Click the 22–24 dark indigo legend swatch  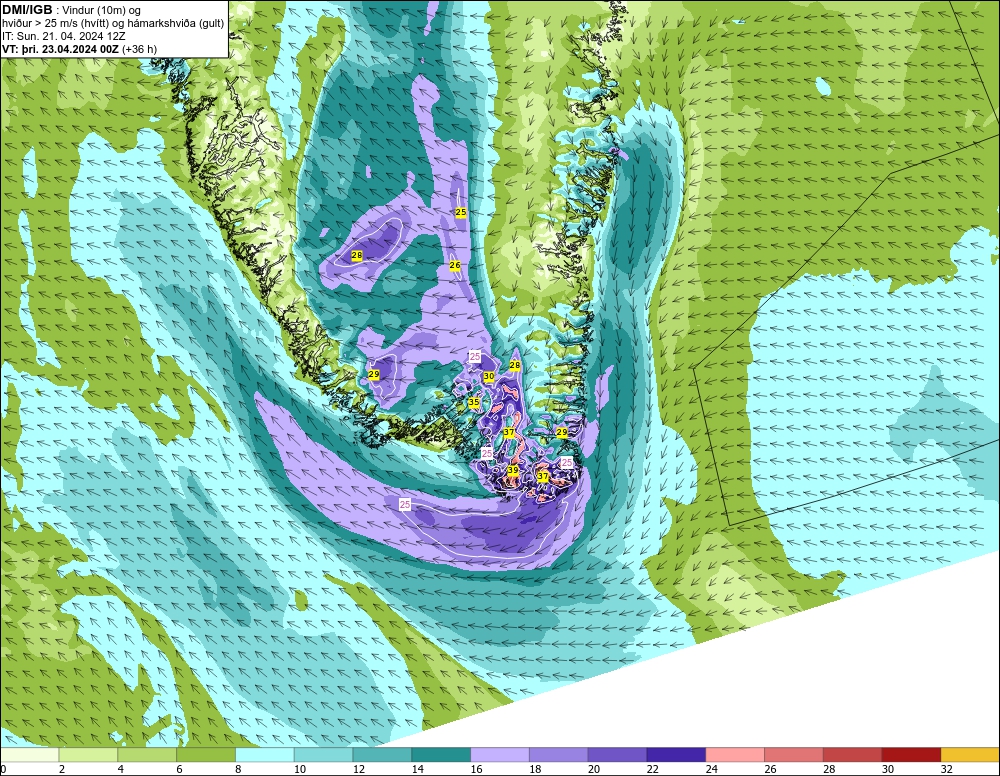(x=675, y=755)
